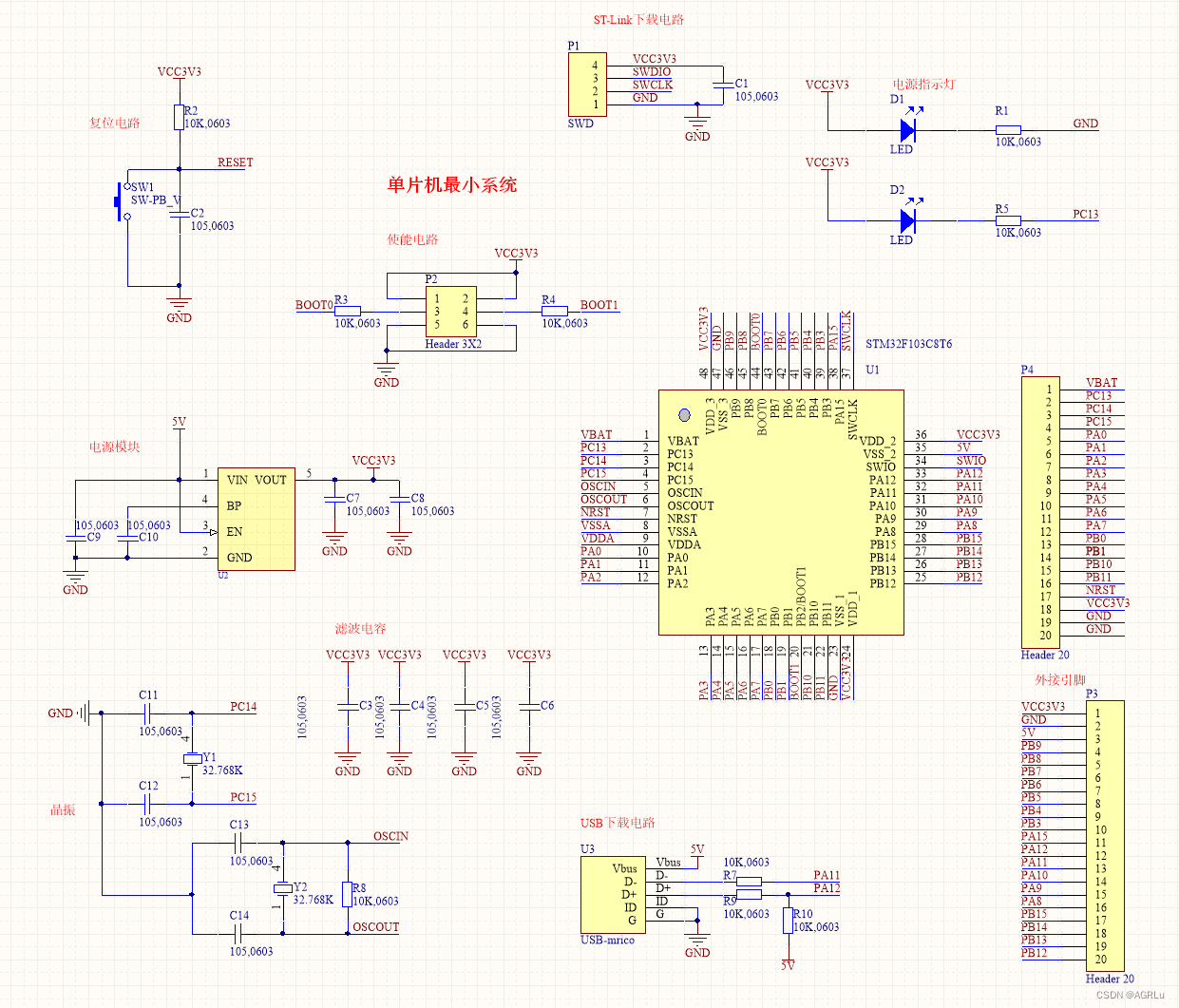The height and width of the screenshot is (1008, 1179).
Task: Click the PC14 net label beside C11
Action: (243, 707)
